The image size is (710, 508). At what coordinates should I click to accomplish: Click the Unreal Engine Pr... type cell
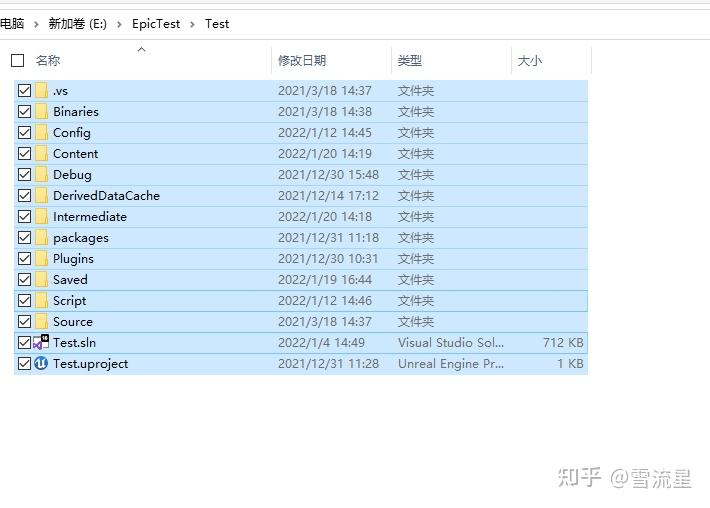pos(451,364)
